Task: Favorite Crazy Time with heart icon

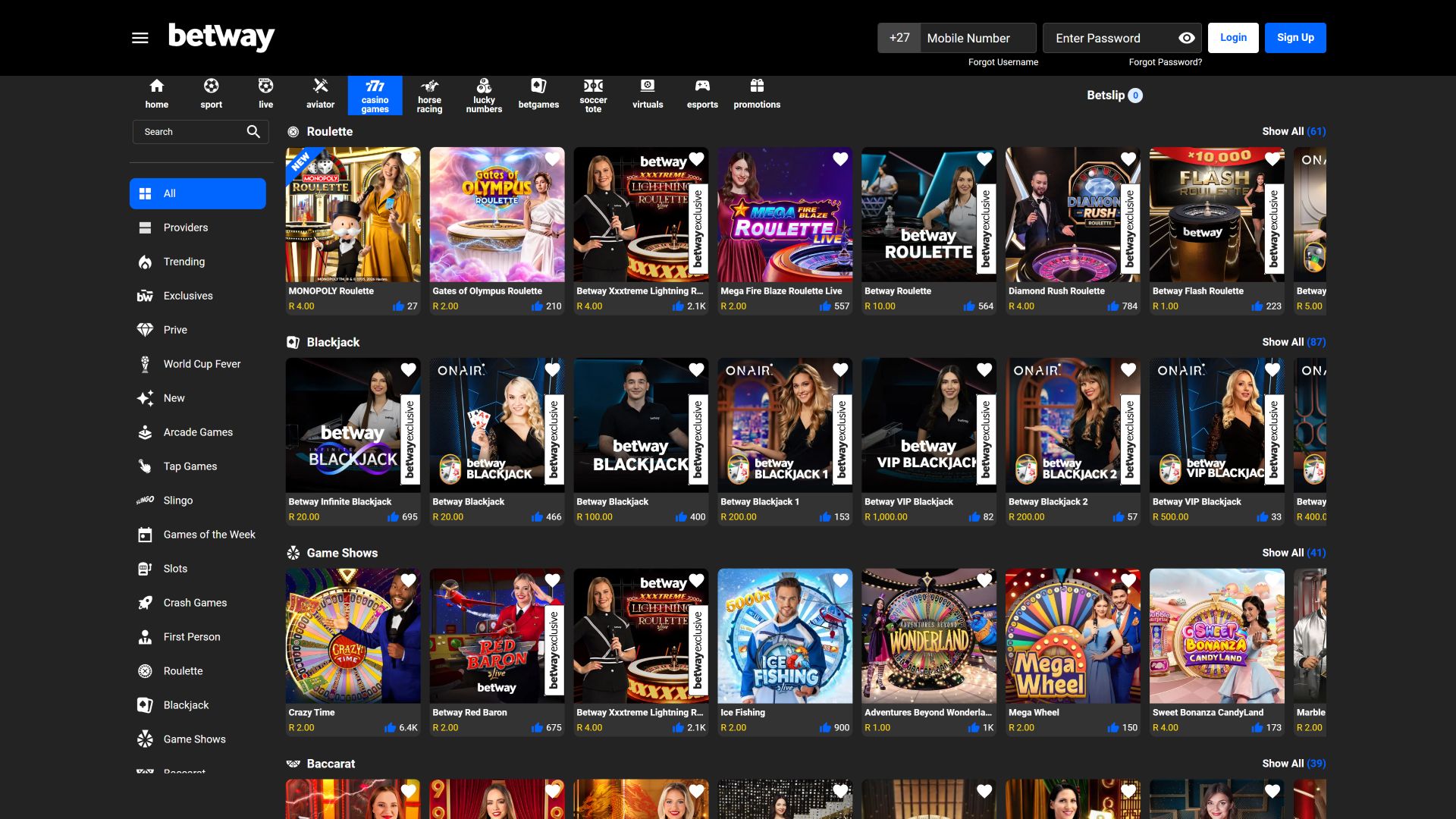Action: [x=409, y=581]
